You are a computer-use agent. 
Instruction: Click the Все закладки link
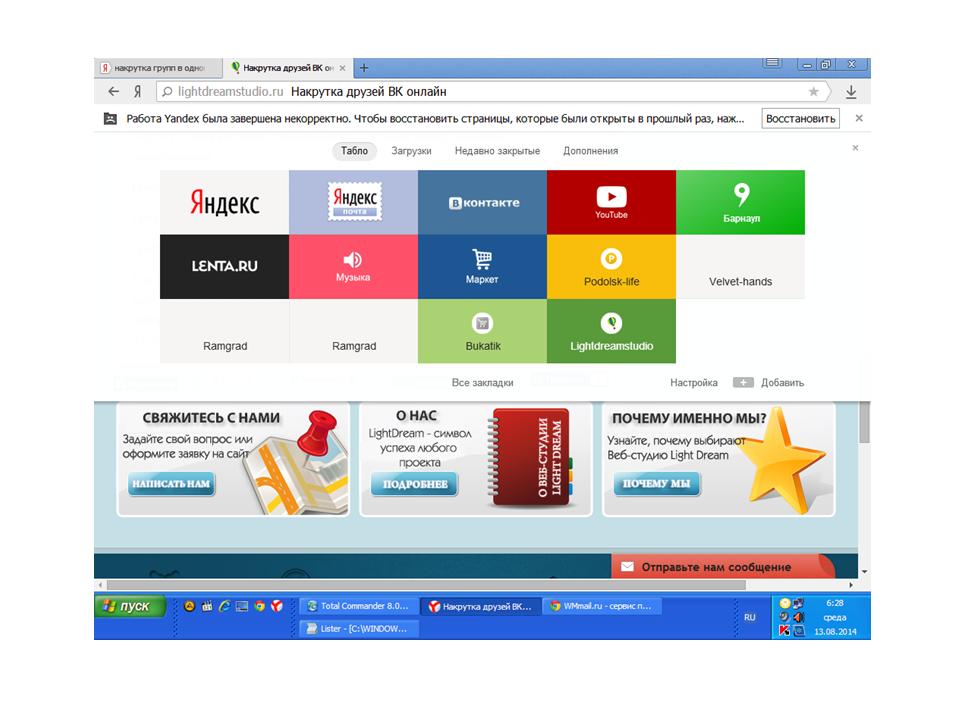(482, 383)
